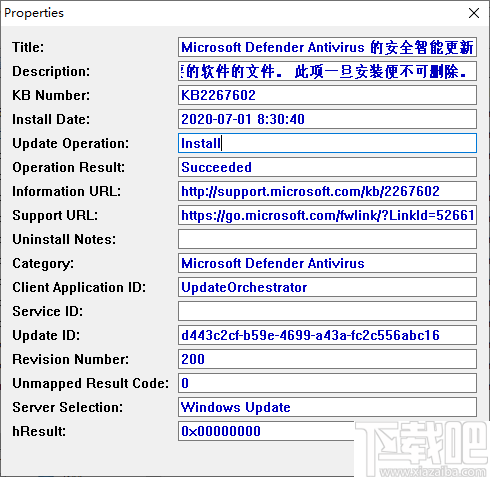Click the 'hResult:' label
Screen dimensions: 490x477
[x=39, y=431]
